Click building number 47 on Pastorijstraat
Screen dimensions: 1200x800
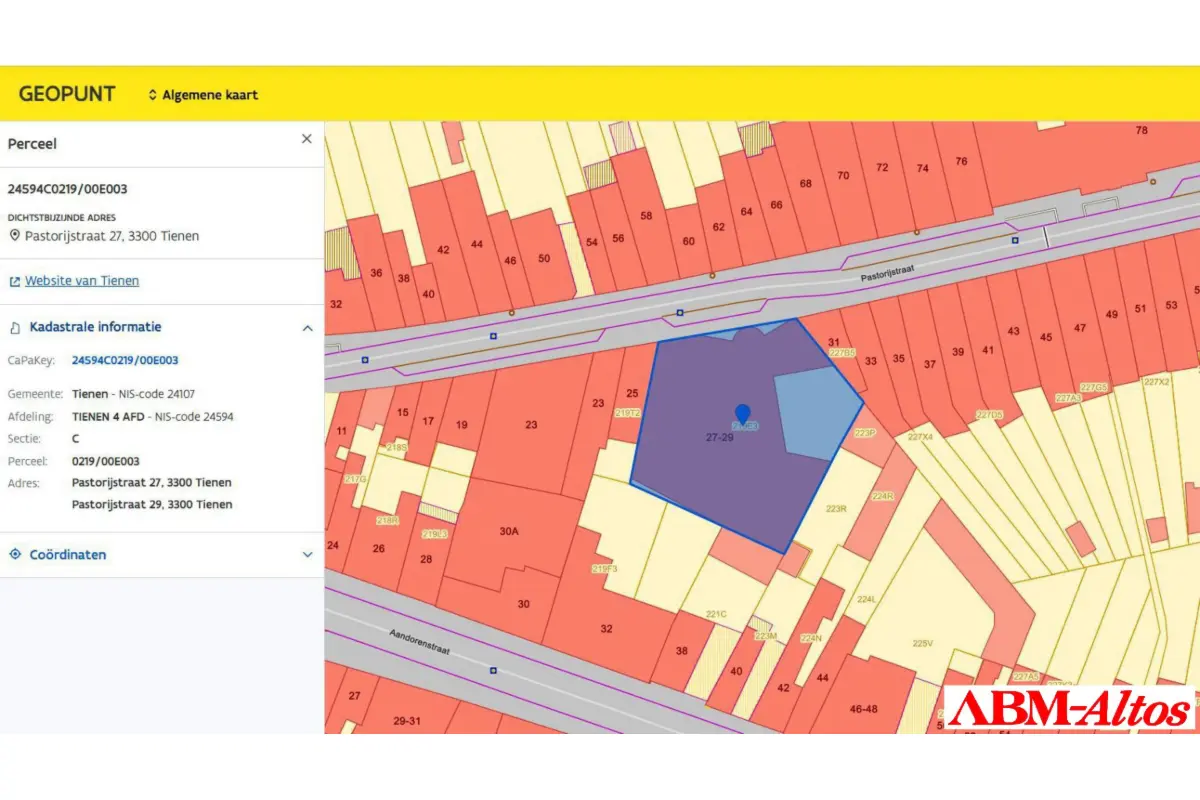1079,328
